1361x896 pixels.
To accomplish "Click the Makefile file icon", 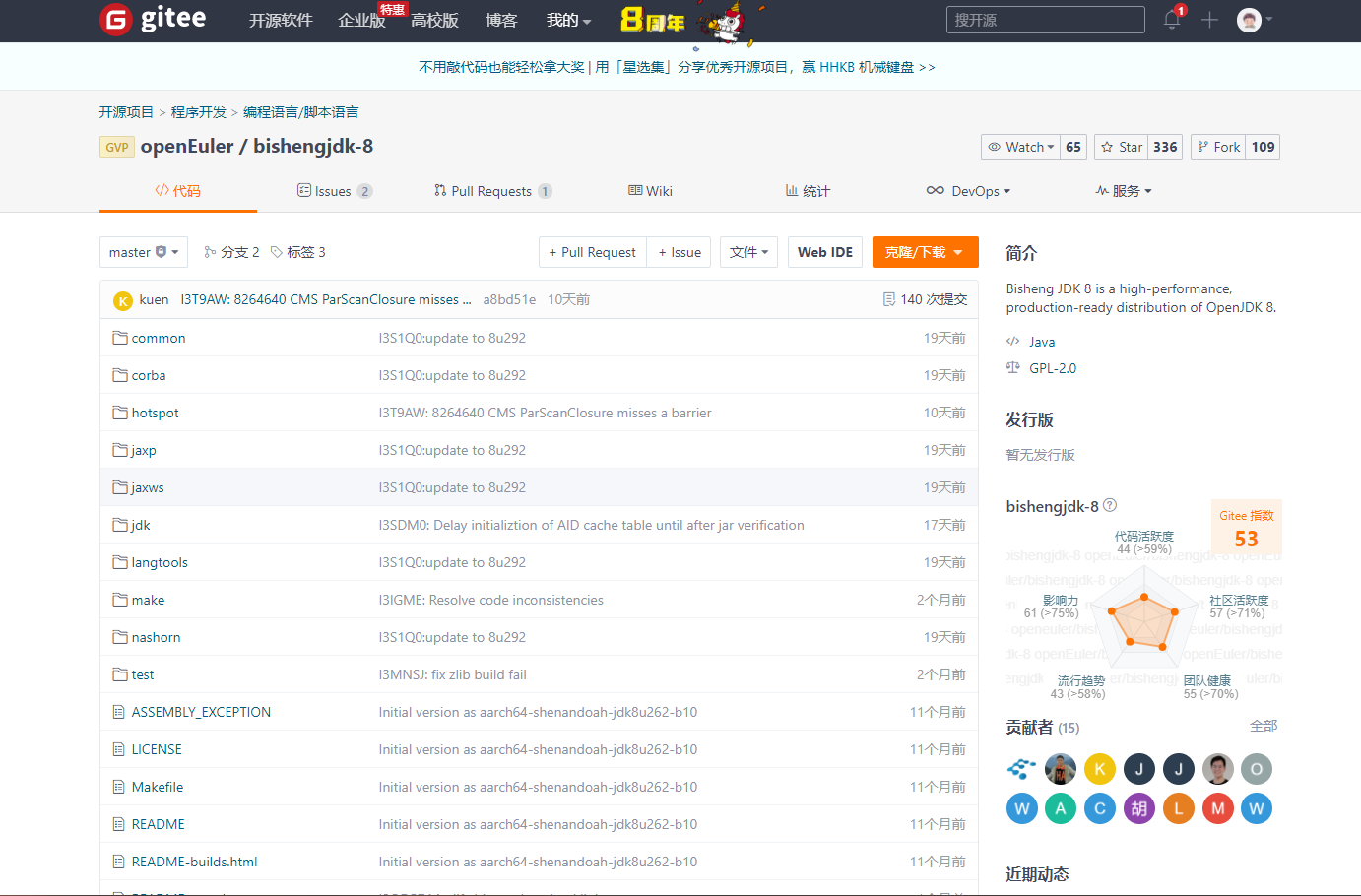I will pos(119,787).
